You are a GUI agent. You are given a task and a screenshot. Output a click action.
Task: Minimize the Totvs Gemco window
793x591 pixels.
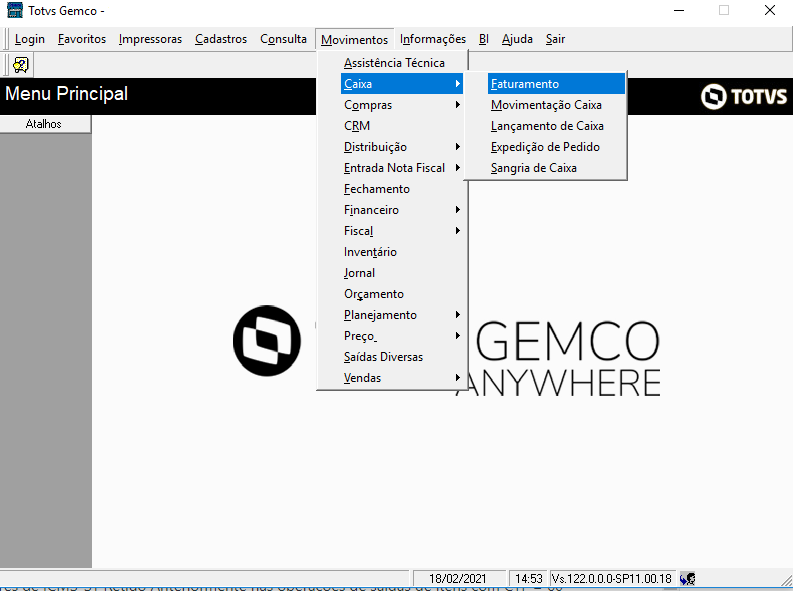[x=679, y=10]
